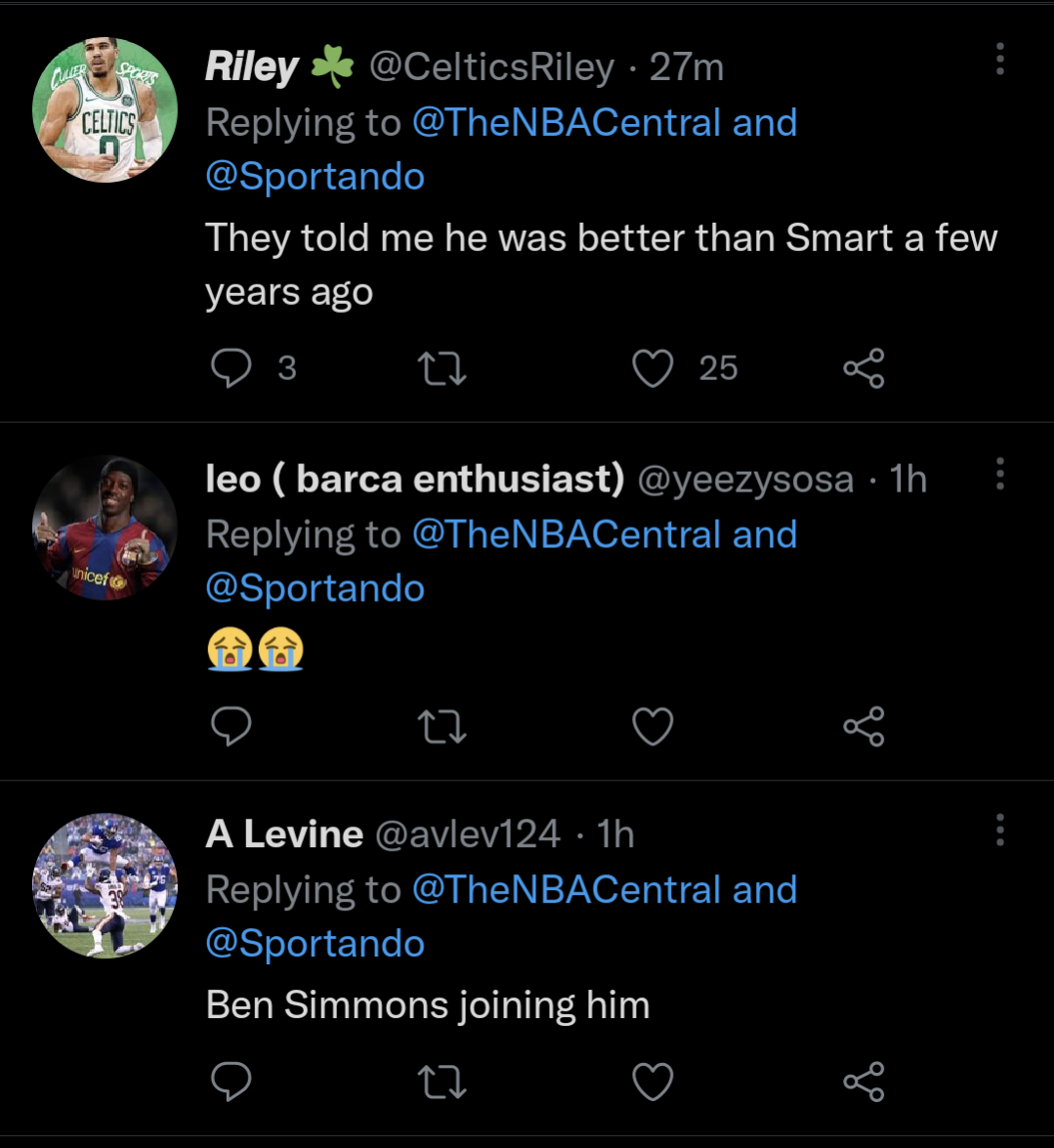View leo's Barca jersey avatar
The width and height of the screenshot is (1054, 1148).
[105, 528]
